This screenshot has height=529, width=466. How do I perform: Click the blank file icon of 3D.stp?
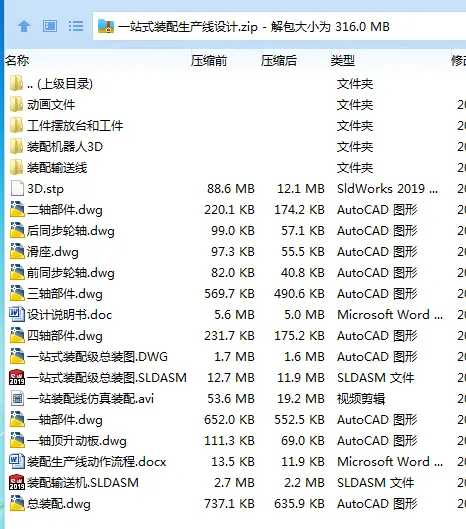(17, 188)
